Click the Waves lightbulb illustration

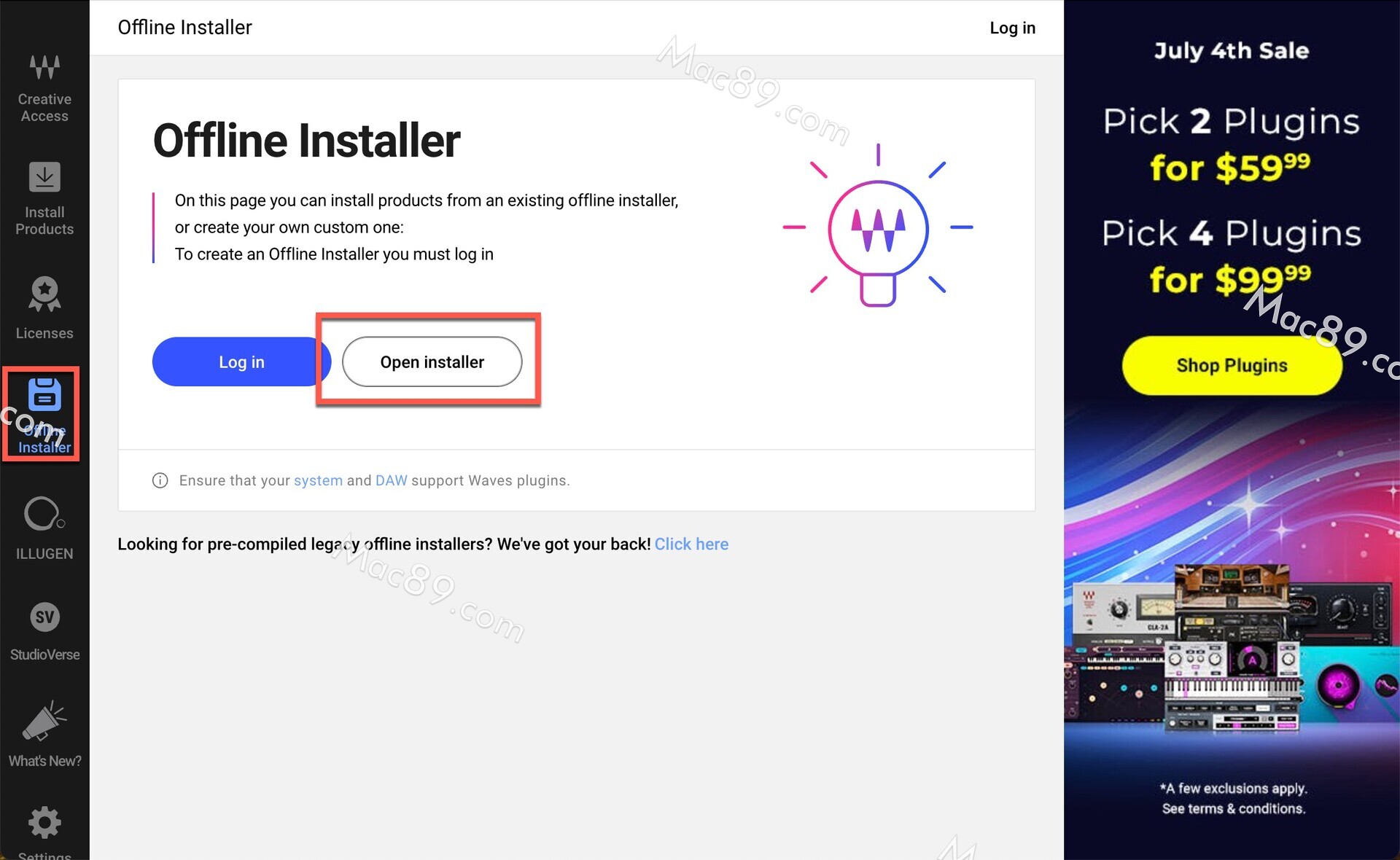878,227
